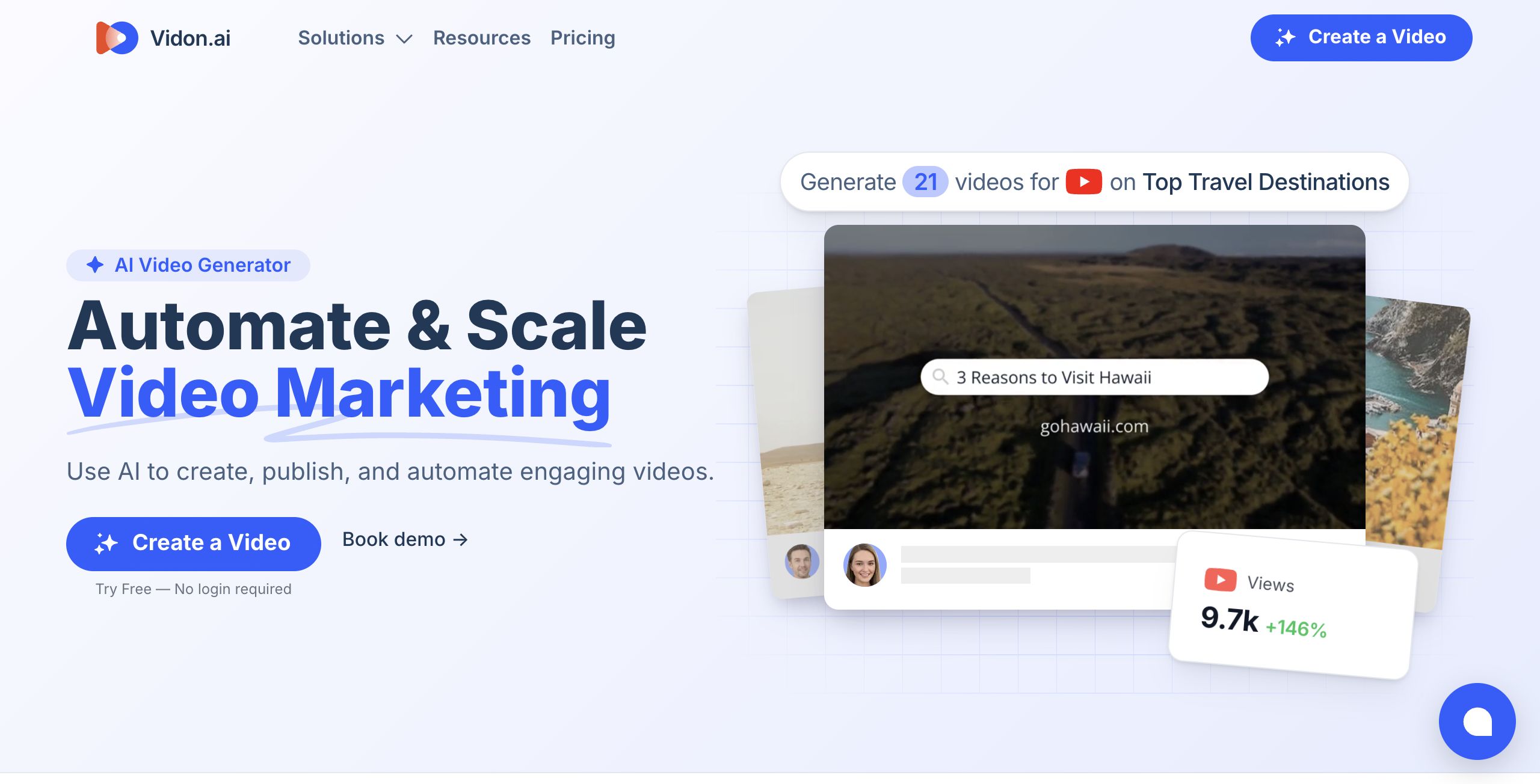Click the magnifier icon in the Hawaii search bar

tap(940, 377)
